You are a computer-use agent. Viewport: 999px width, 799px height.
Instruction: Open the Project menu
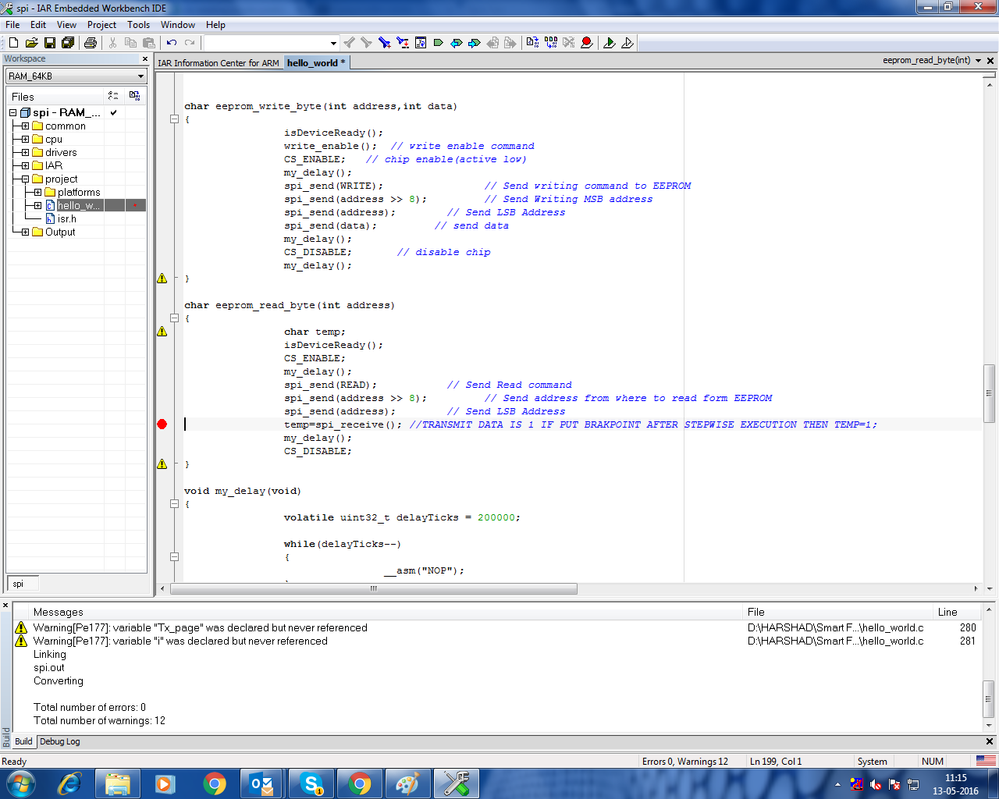101,25
